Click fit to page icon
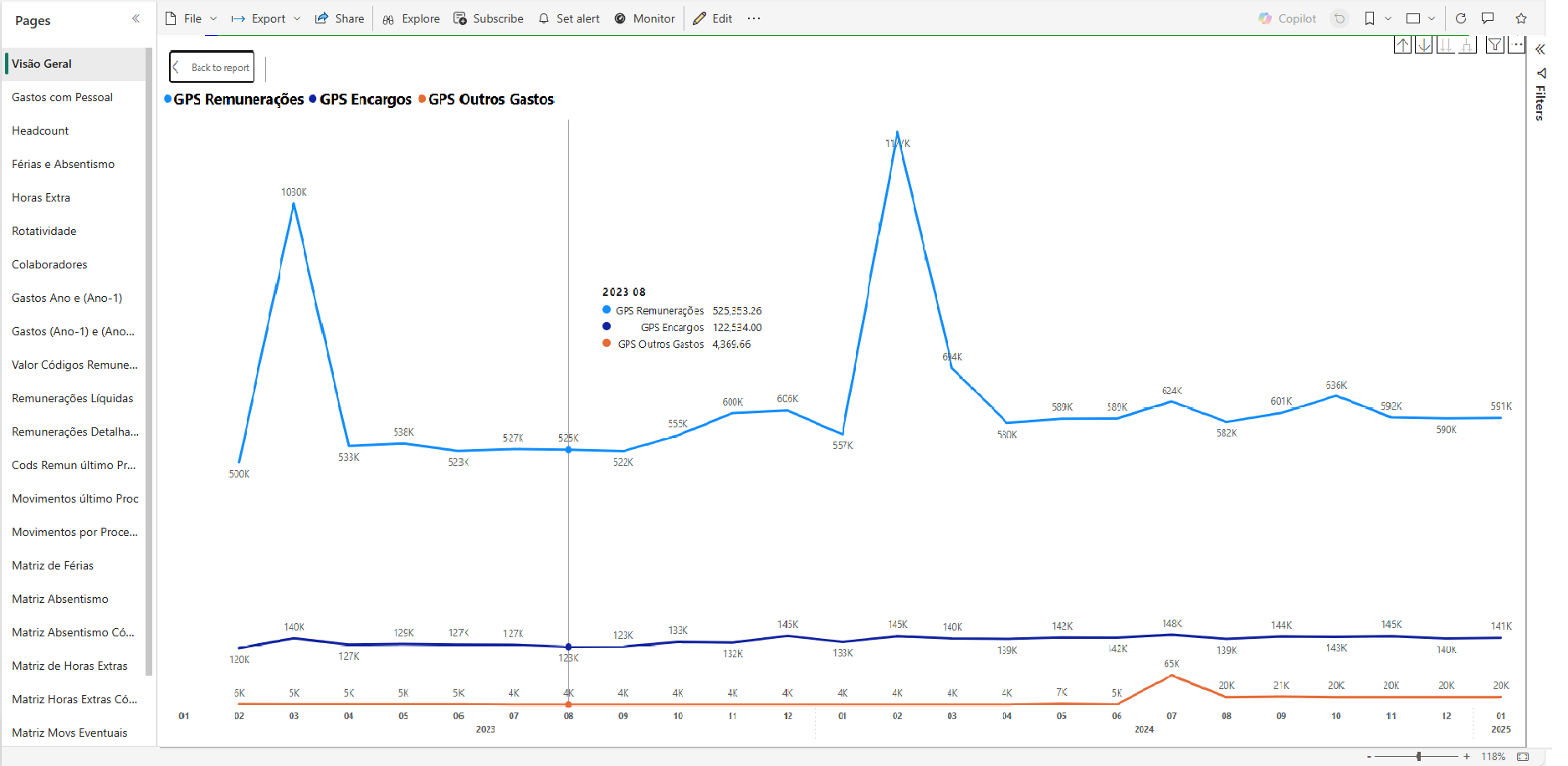 (x=1523, y=757)
